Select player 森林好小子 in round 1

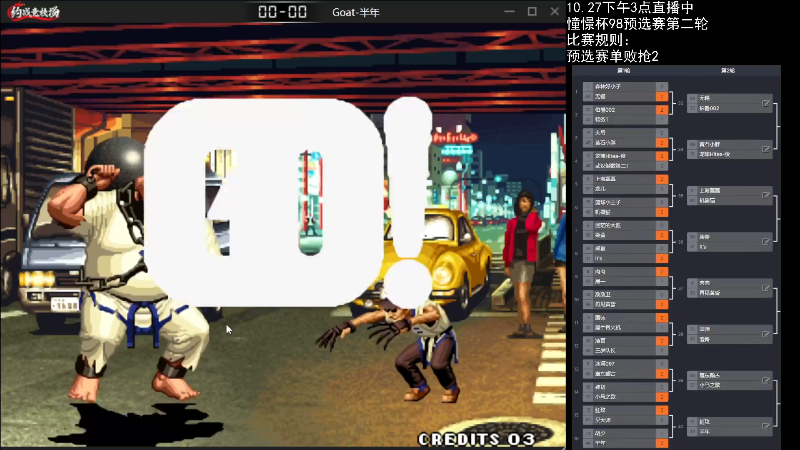coord(608,86)
